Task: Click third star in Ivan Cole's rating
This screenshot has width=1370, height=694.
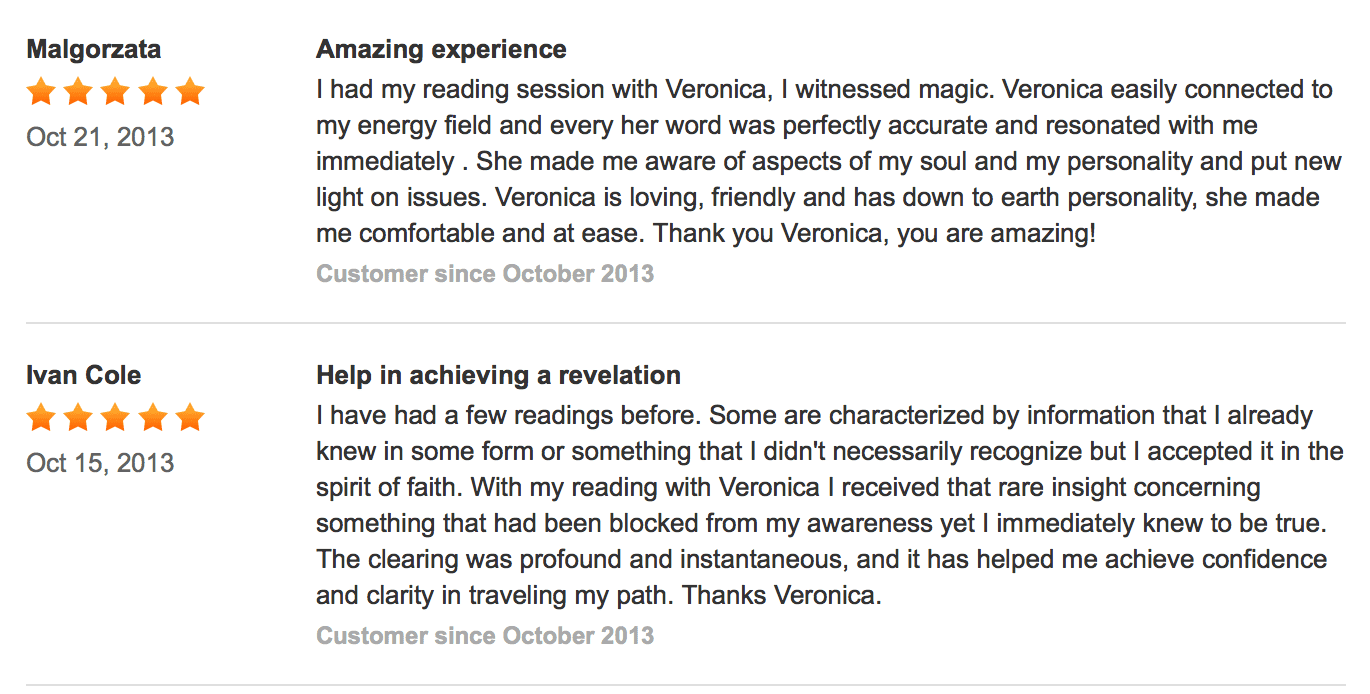Action: click(115, 417)
